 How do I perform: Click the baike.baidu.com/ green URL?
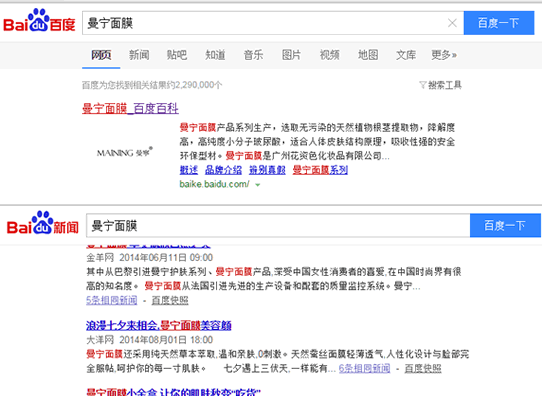coord(214,184)
